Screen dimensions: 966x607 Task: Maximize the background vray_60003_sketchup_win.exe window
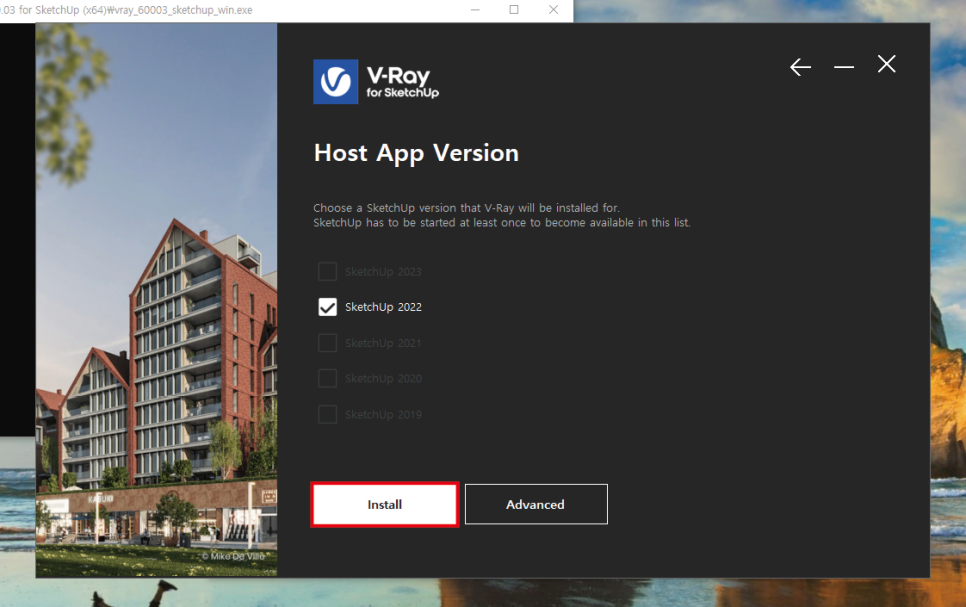(514, 10)
